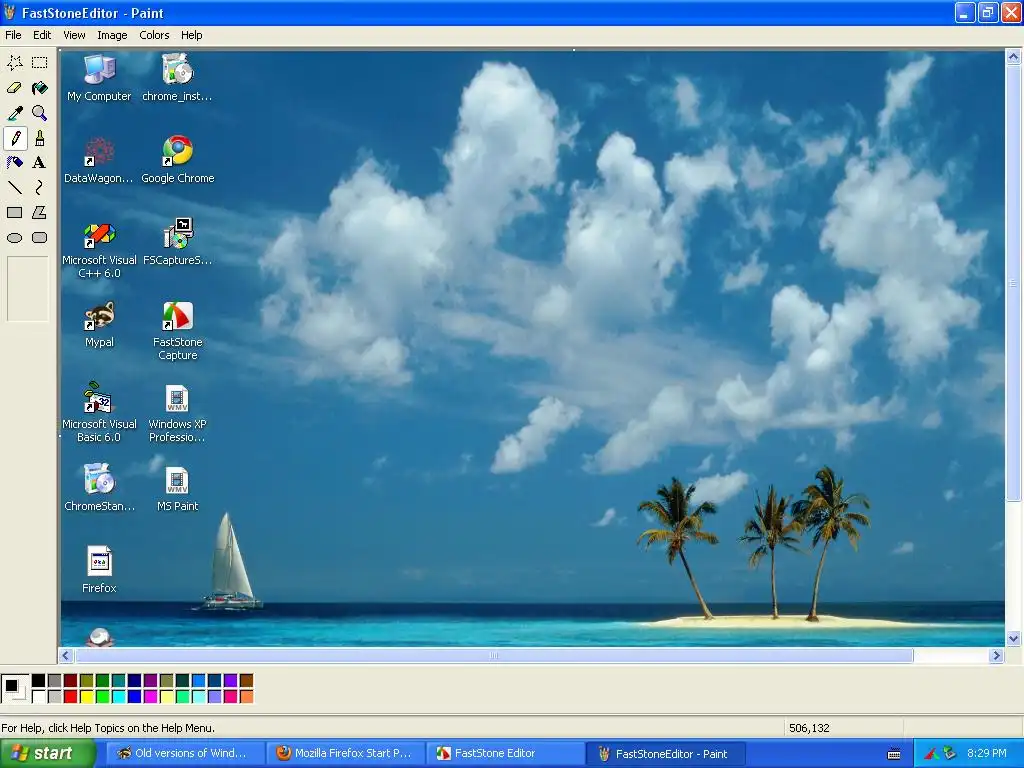Click the keyboard icon in the taskbar
Viewport: 1024px width, 768px height.
click(894, 754)
